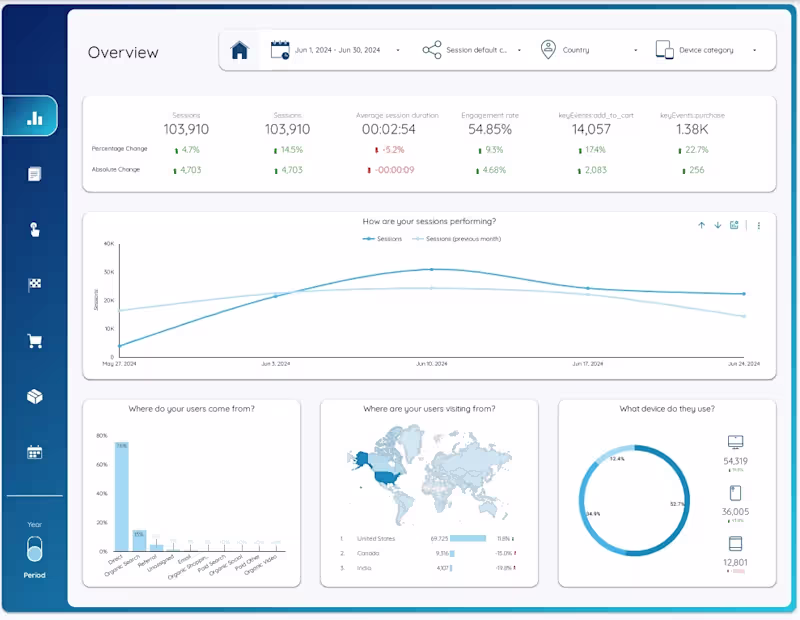The width and height of the screenshot is (800, 620).
Task: Click the Direct bar in channel chart
Action: 121,497
